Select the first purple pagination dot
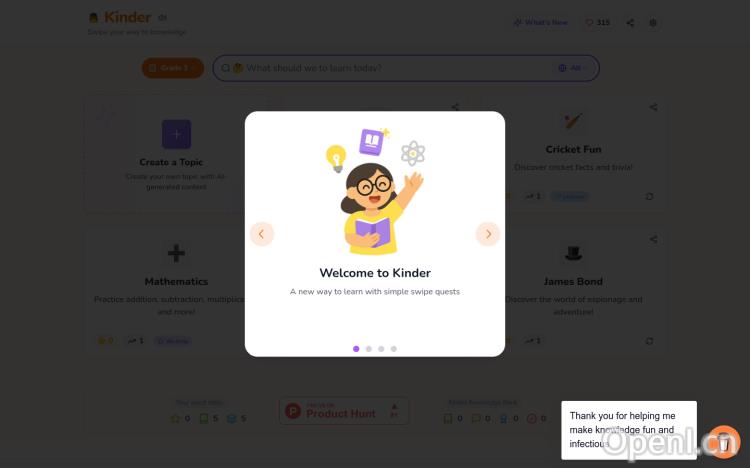This screenshot has height=468, width=750. pyautogui.click(x=356, y=349)
